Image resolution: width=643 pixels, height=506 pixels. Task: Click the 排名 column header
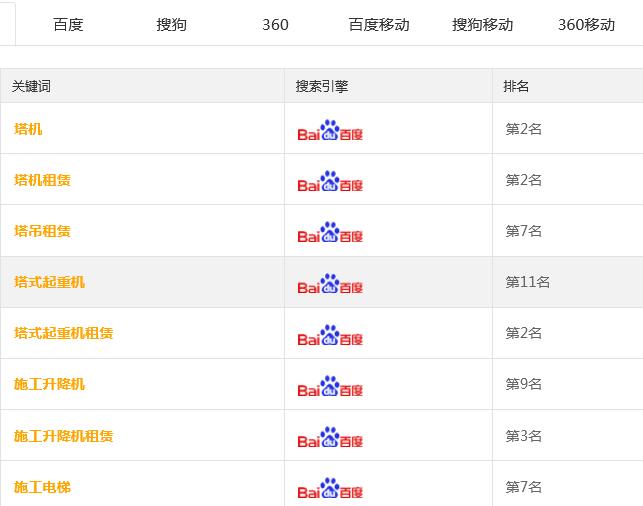click(516, 86)
